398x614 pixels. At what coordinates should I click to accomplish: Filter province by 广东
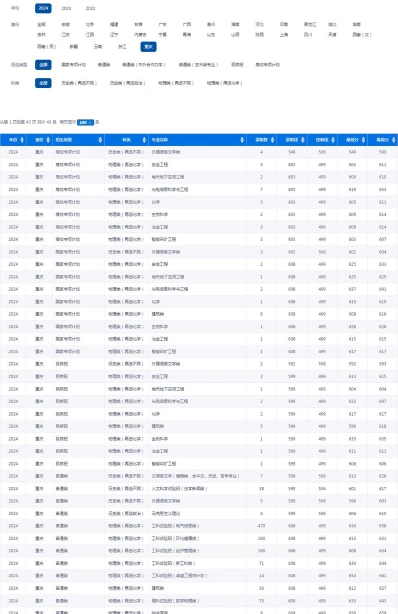163,24
